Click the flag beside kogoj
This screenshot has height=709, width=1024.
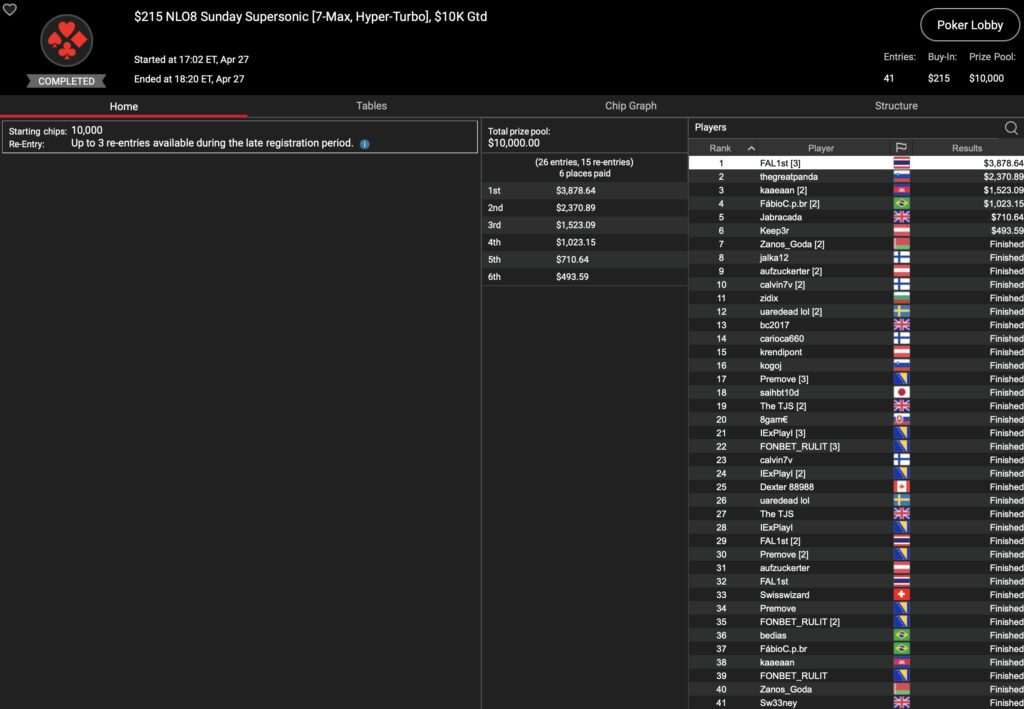(x=901, y=366)
